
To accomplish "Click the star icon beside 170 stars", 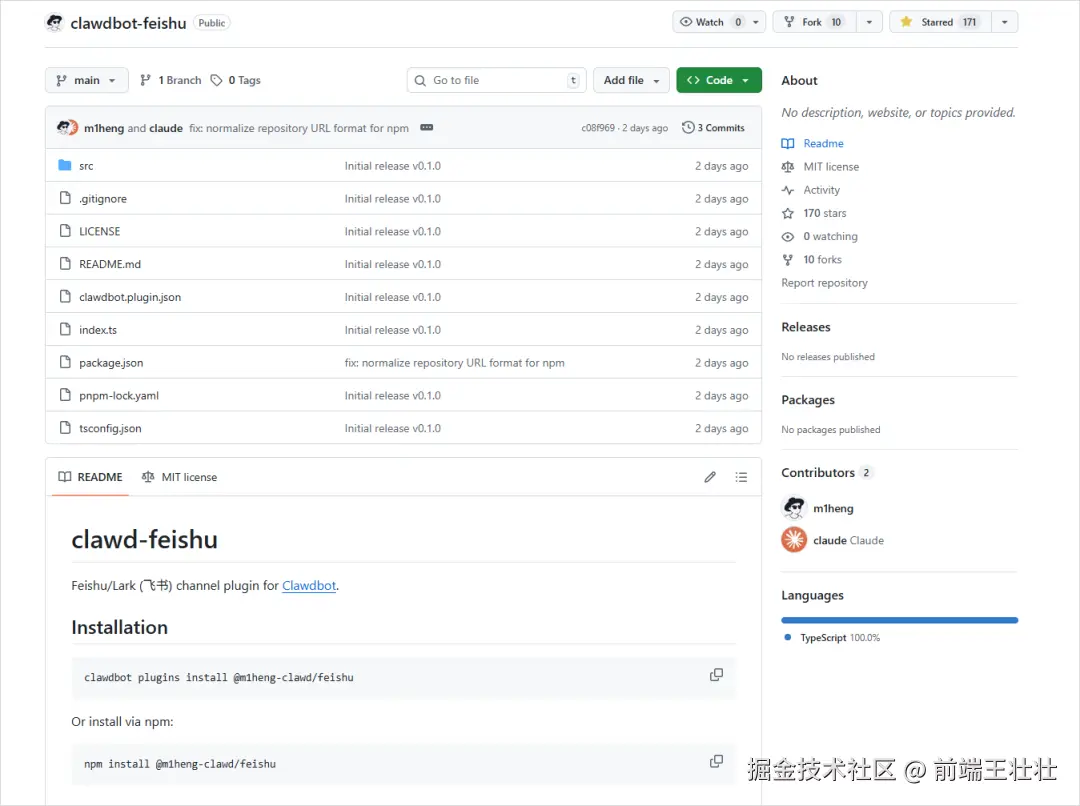I will pyautogui.click(x=788, y=214).
